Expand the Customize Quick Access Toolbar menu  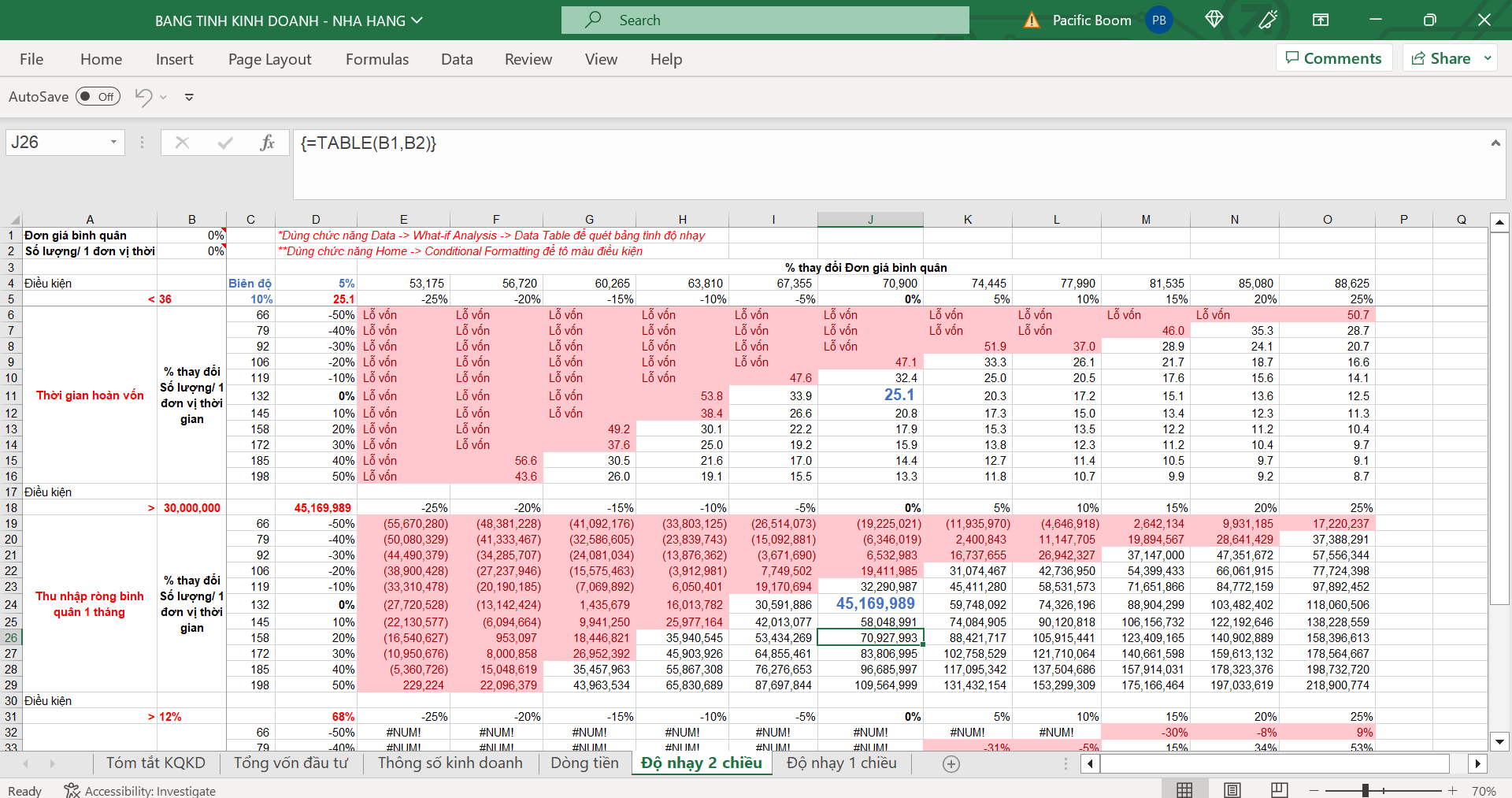(x=189, y=98)
